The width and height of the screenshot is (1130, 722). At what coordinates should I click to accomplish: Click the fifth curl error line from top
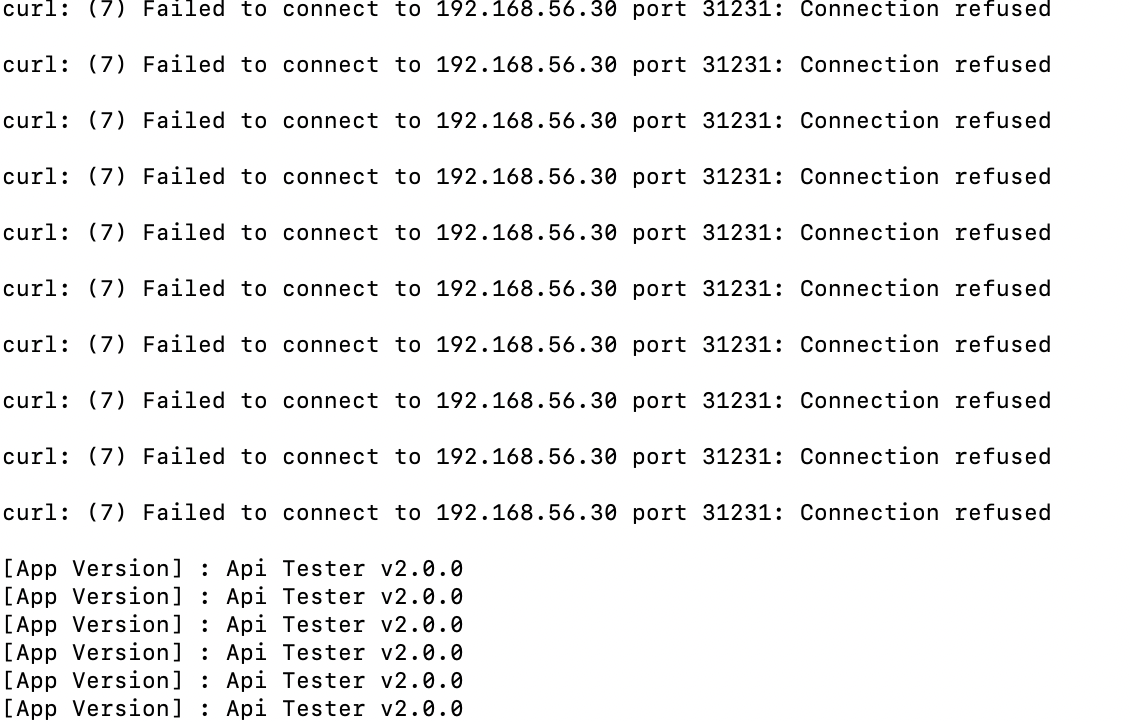pos(527,233)
